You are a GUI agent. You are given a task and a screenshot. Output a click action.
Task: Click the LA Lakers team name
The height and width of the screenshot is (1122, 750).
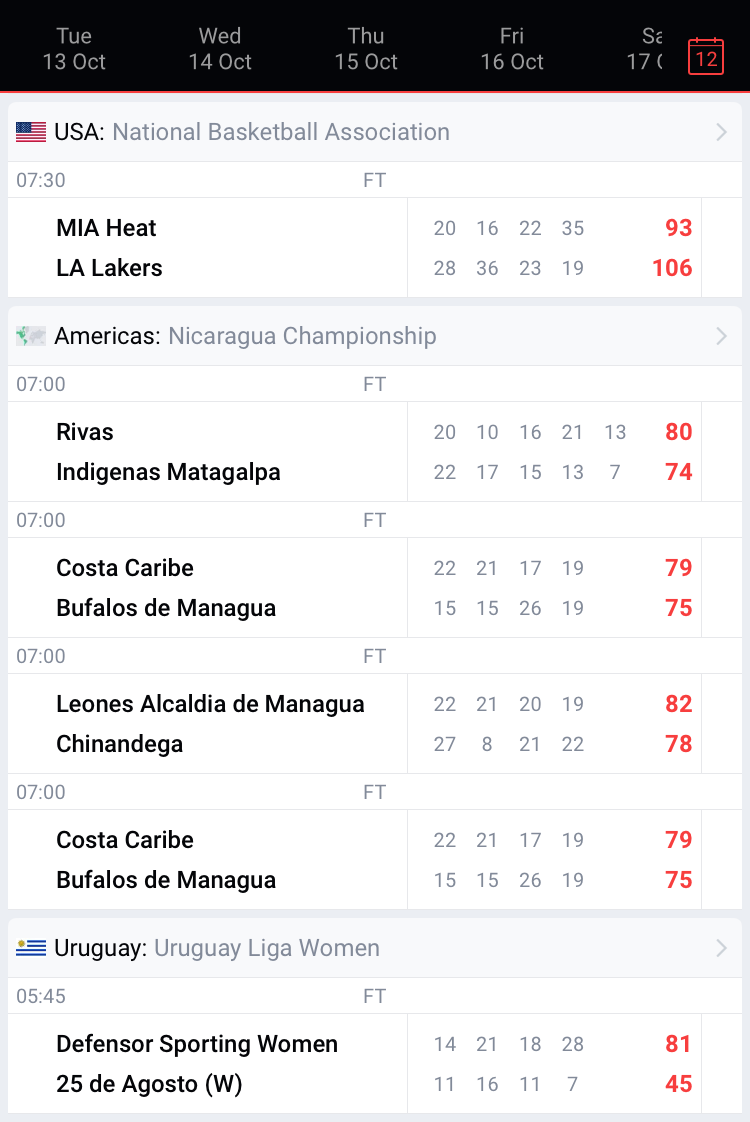(109, 268)
